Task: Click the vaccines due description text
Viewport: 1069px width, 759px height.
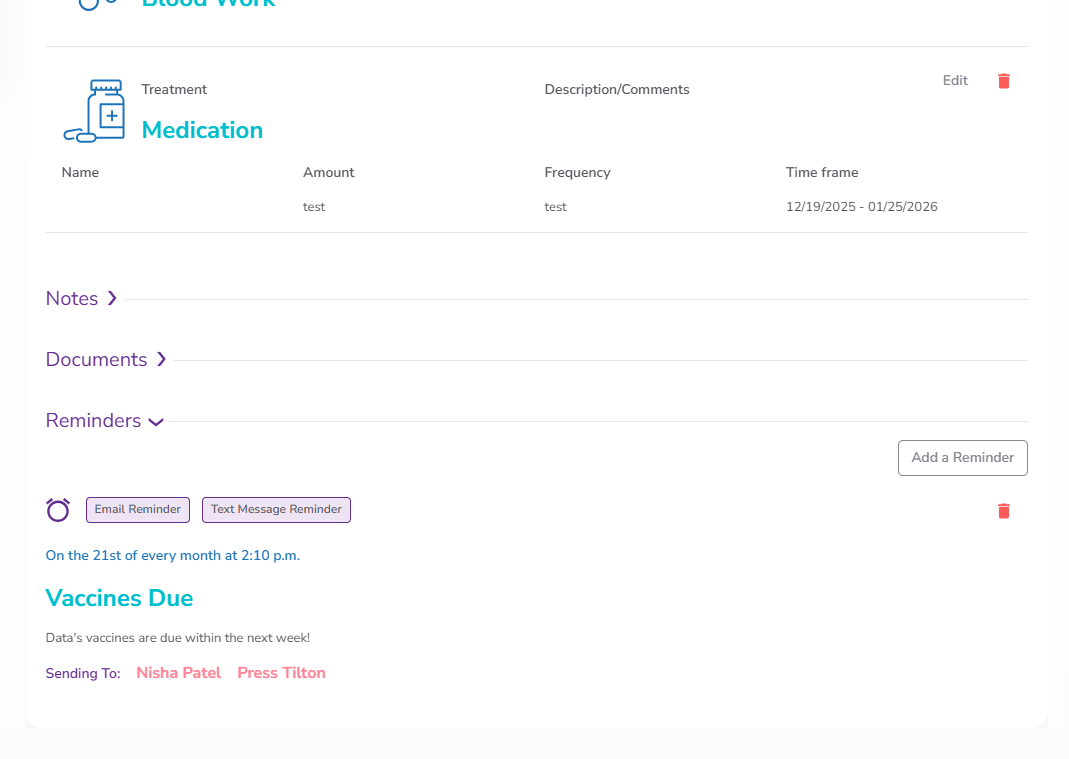Action: [x=177, y=638]
